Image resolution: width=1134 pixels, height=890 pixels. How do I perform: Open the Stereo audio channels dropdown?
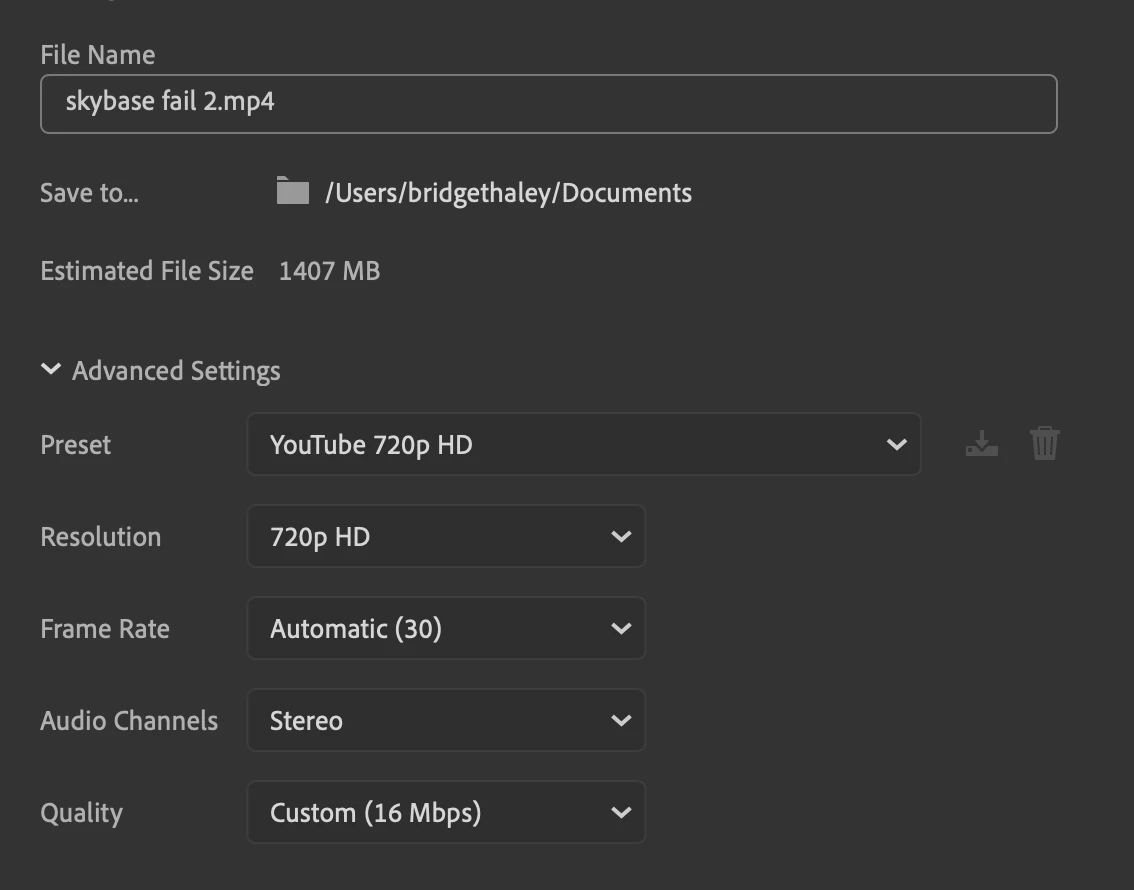pos(445,721)
